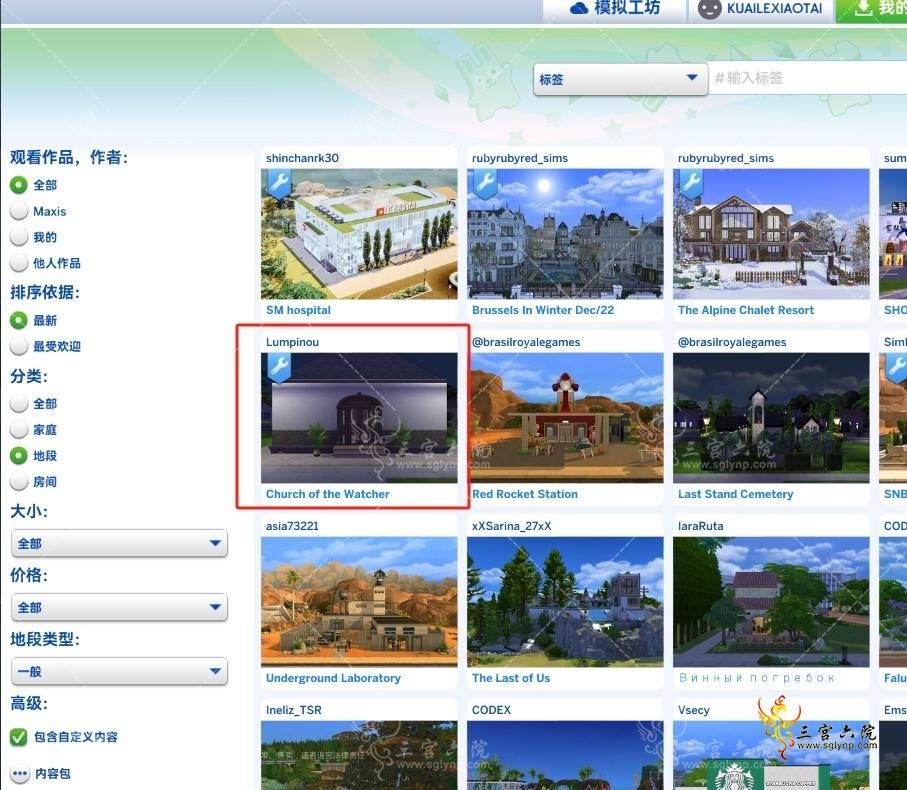This screenshot has height=790, width=907.
Task: Click The Last of Us title
Action: click(x=511, y=678)
